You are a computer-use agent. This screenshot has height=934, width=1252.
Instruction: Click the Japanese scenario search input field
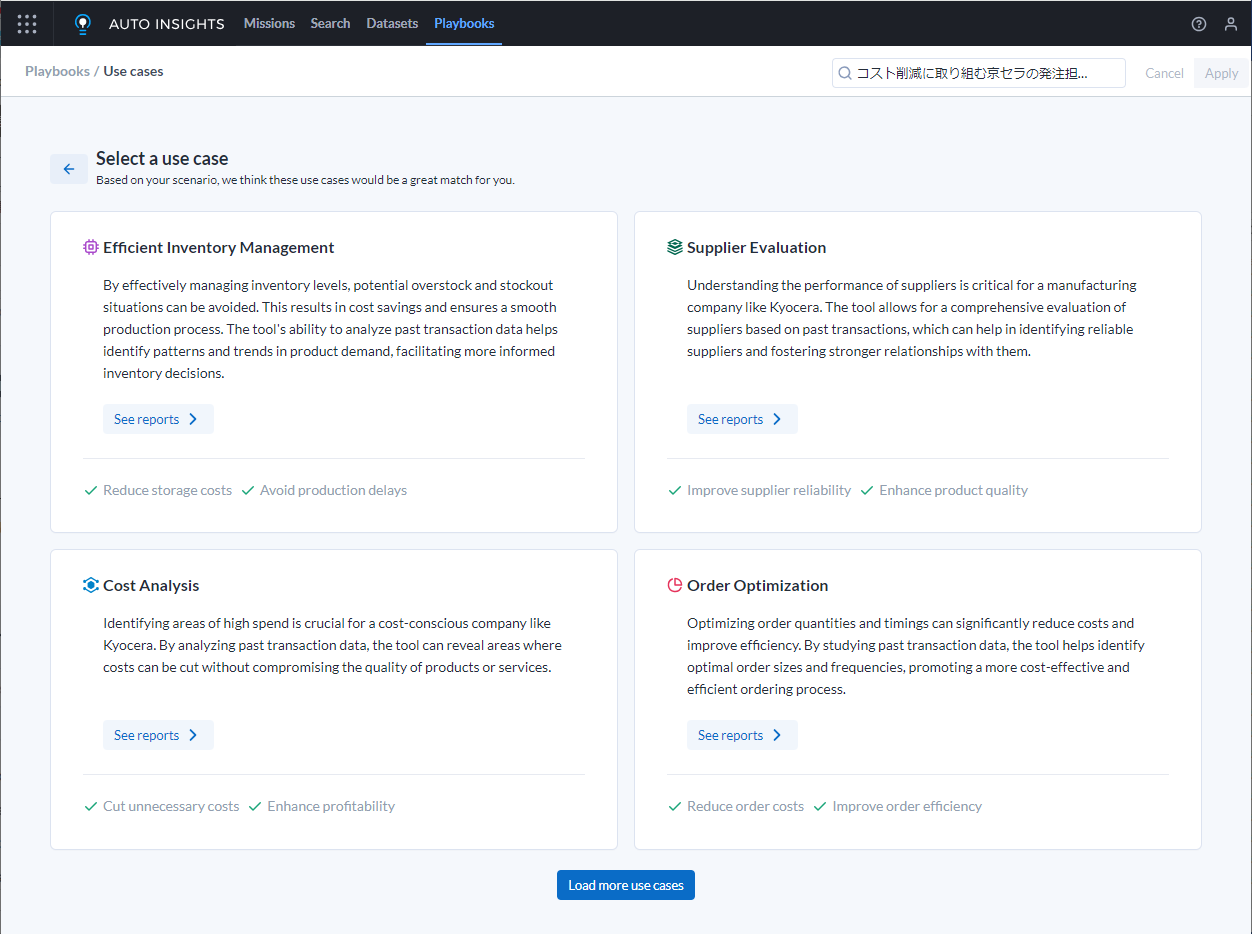(x=979, y=73)
